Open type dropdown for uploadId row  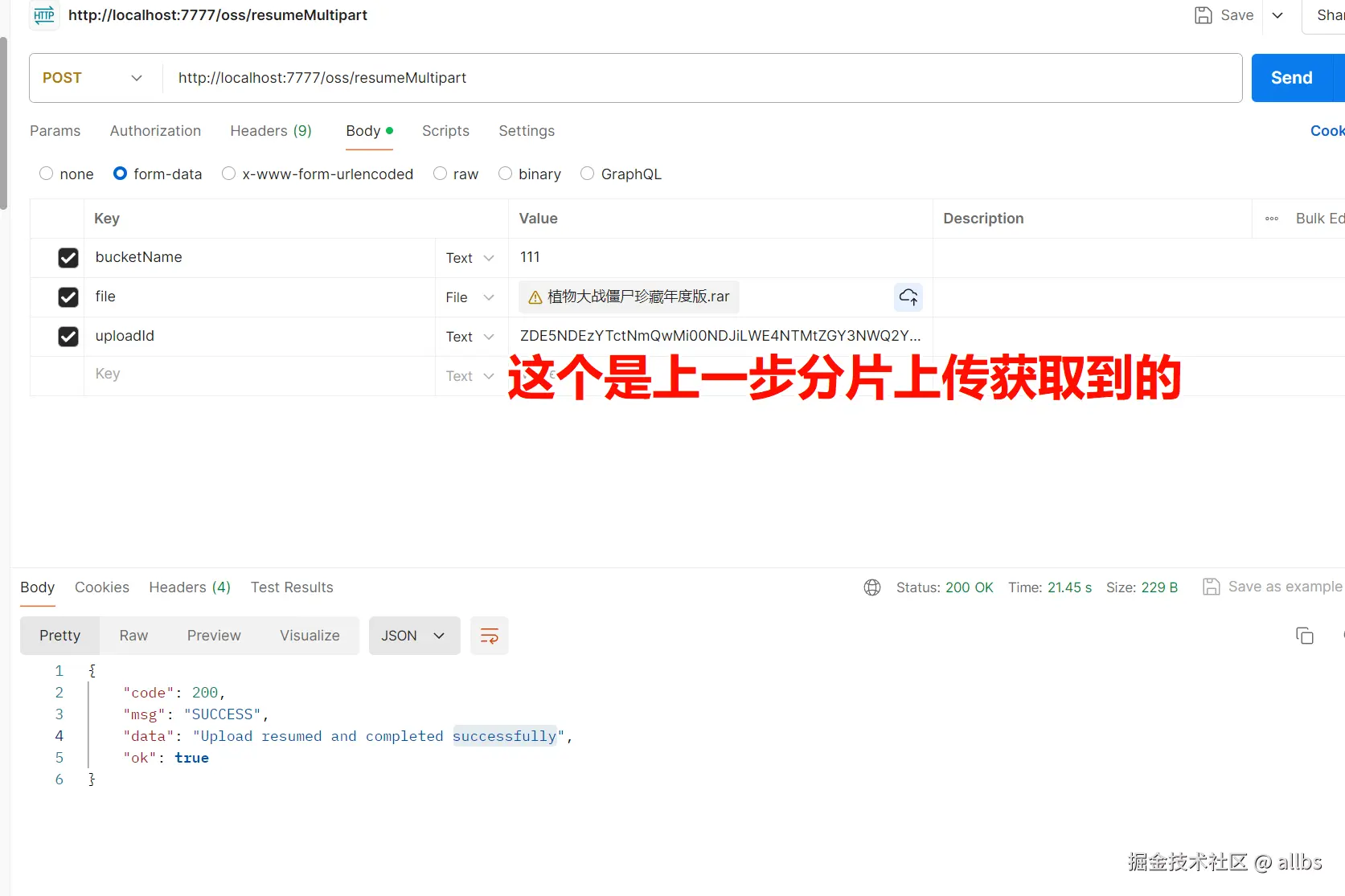point(470,337)
